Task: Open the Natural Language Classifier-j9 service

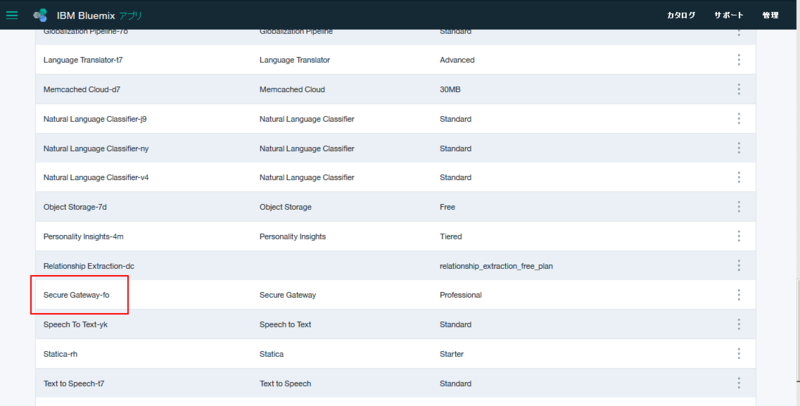Action: (x=95, y=119)
